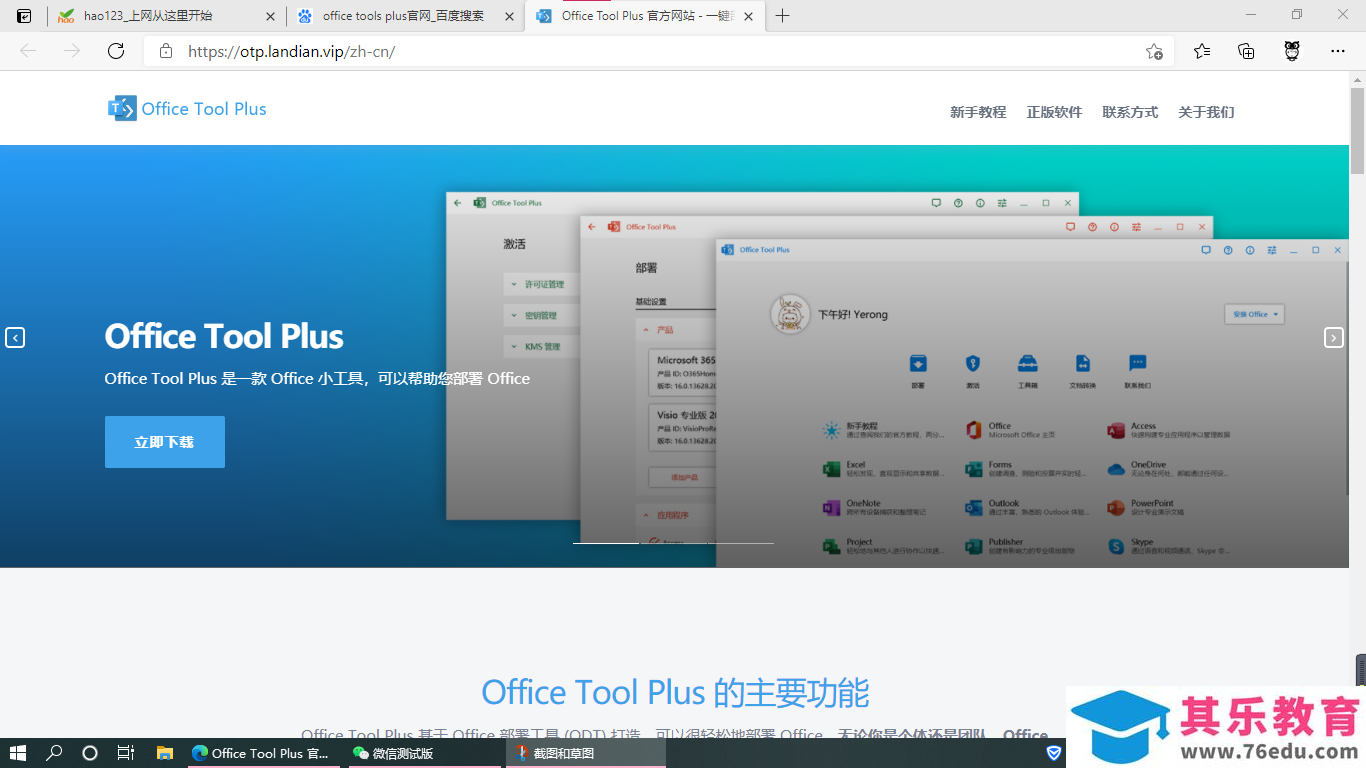Close the Baidu search tab
The width and height of the screenshot is (1366, 768).
tap(509, 16)
